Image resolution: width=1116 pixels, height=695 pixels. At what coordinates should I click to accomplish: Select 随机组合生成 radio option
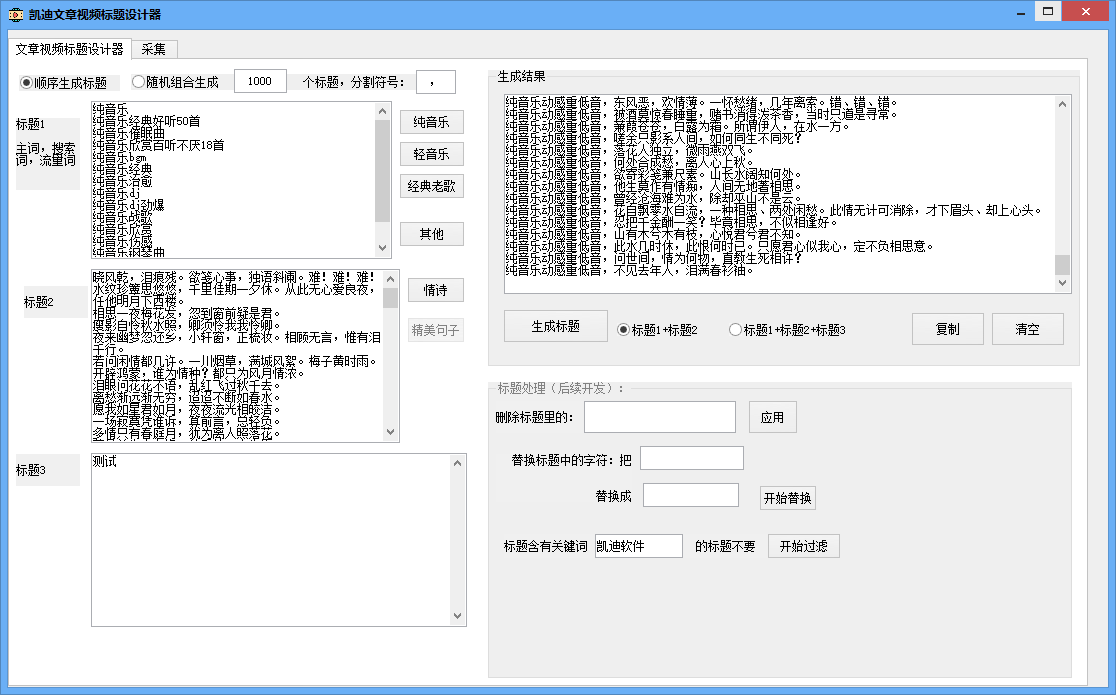pyautogui.click(x=175, y=82)
